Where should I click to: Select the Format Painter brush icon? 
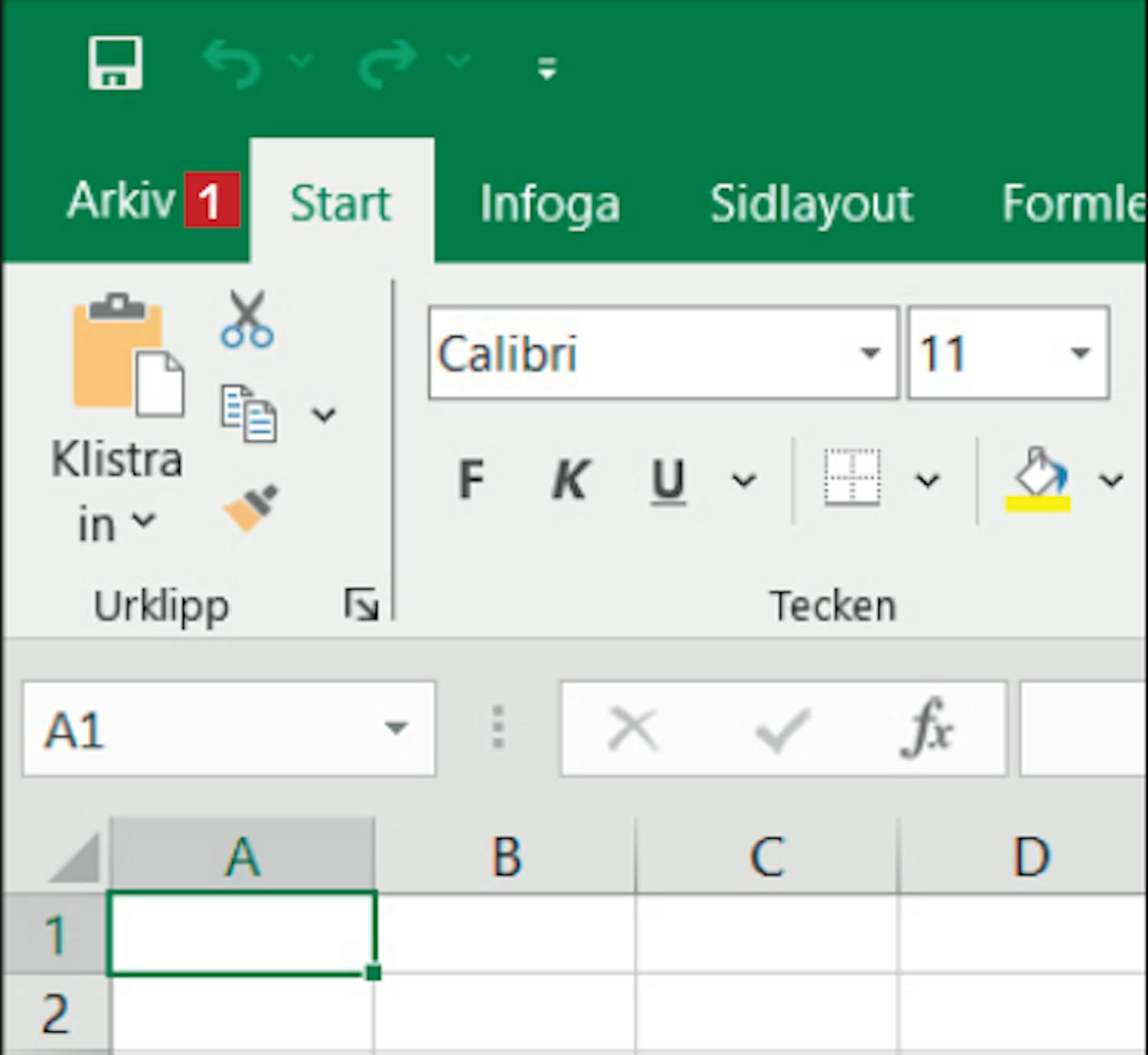(250, 507)
